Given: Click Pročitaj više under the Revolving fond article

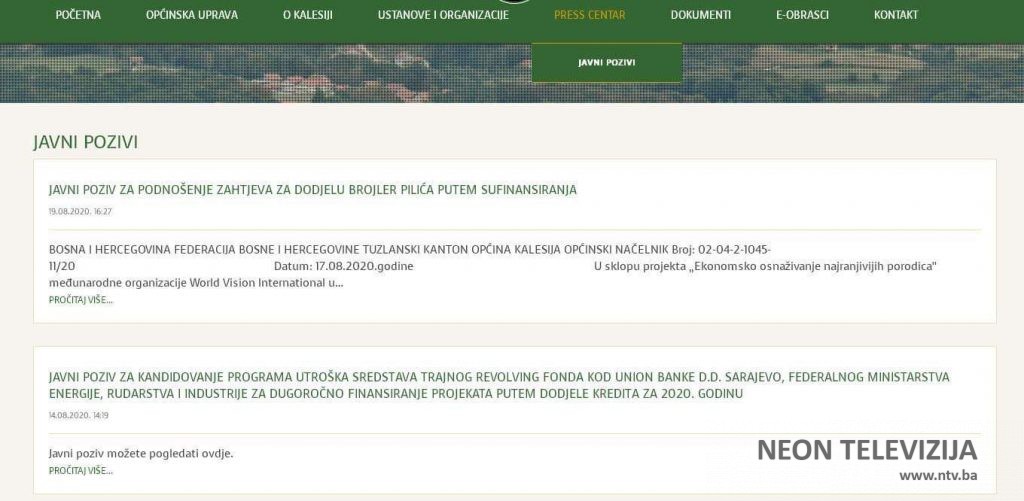Looking at the screenshot, I should click(81, 470).
